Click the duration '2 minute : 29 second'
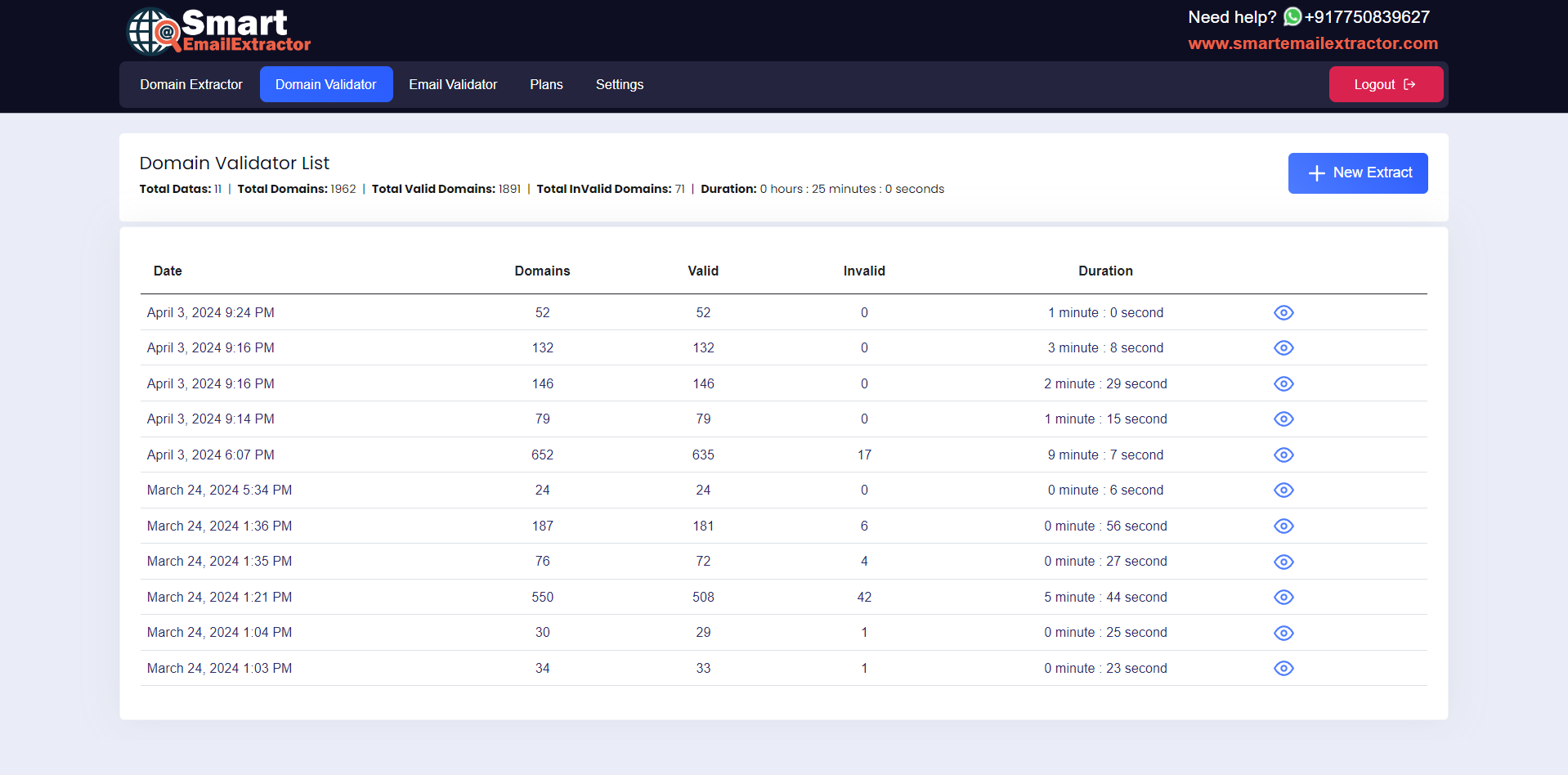The image size is (1568, 775). click(x=1105, y=383)
